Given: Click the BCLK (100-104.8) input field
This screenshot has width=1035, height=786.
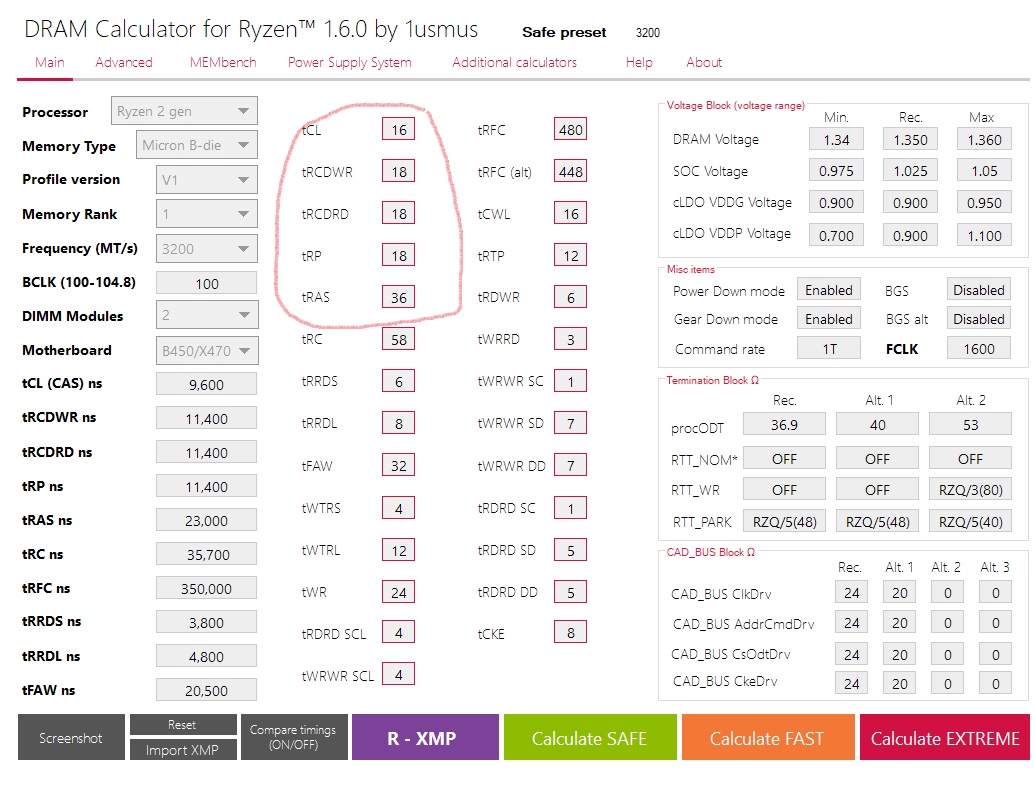Looking at the screenshot, I should coord(207,283).
